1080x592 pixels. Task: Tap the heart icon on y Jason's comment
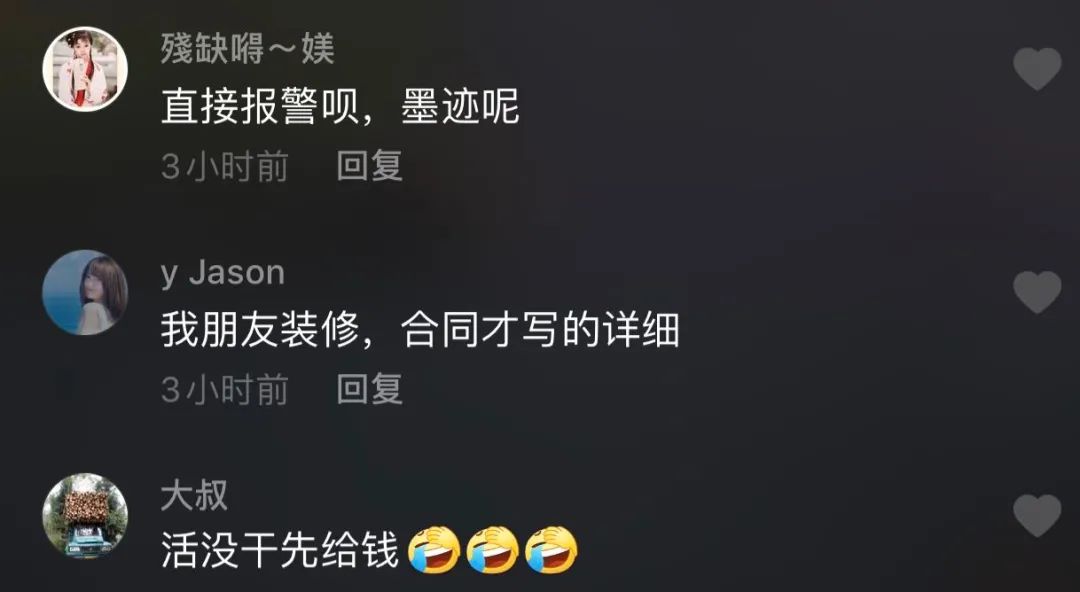click(x=1037, y=292)
